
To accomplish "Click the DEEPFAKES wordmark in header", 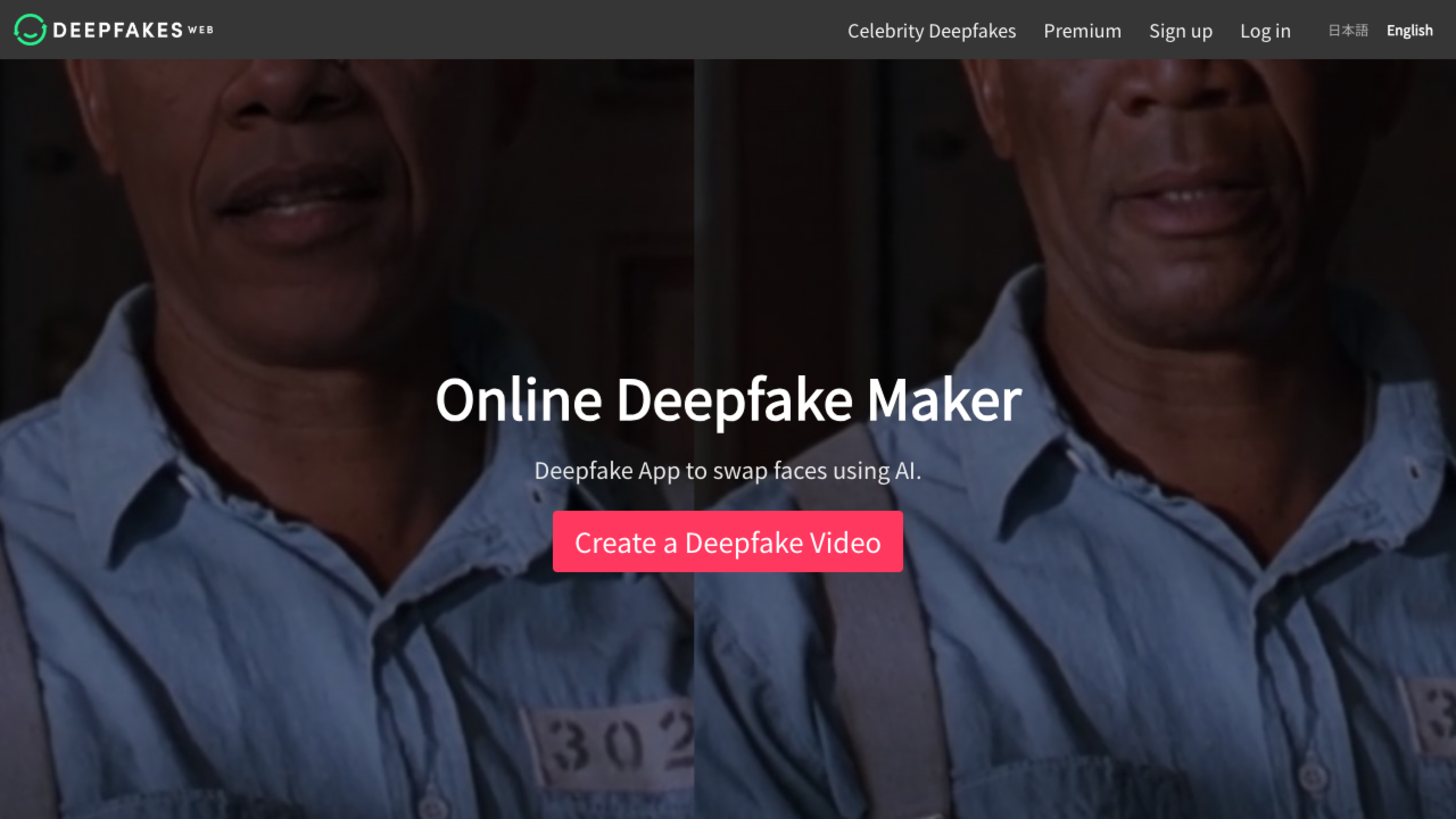I will coord(118,30).
